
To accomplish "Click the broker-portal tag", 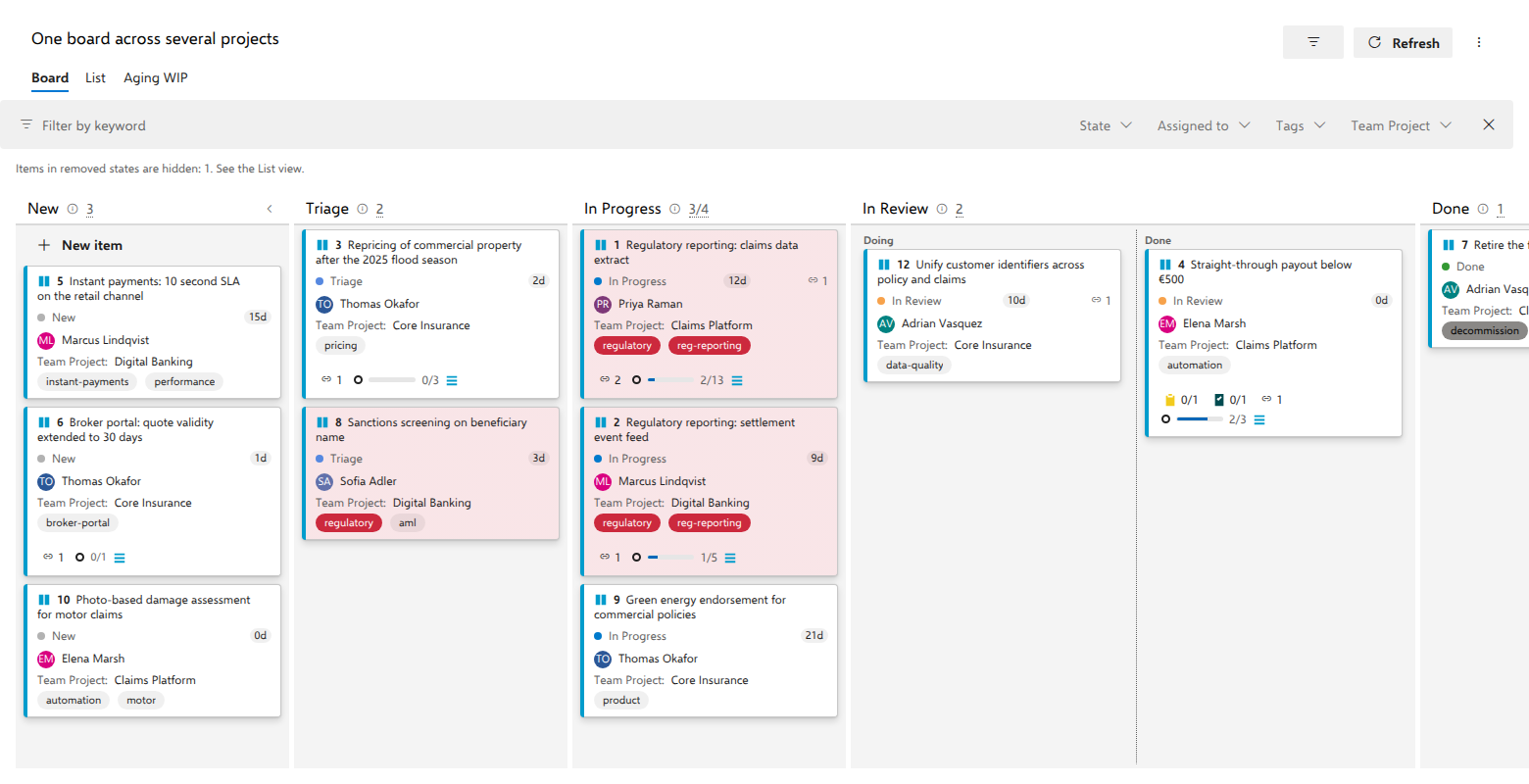I will coord(78,522).
